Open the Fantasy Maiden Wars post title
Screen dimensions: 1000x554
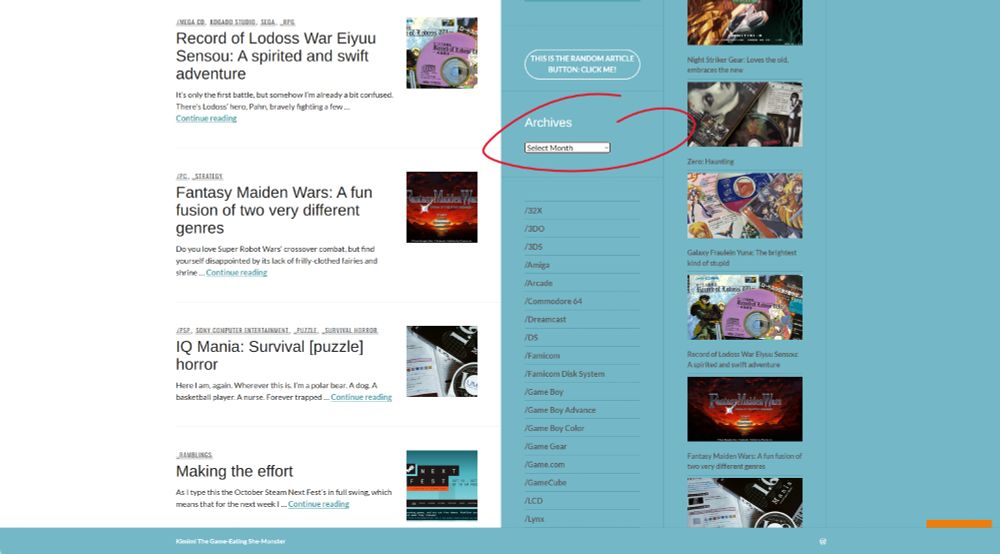tap(274, 210)
